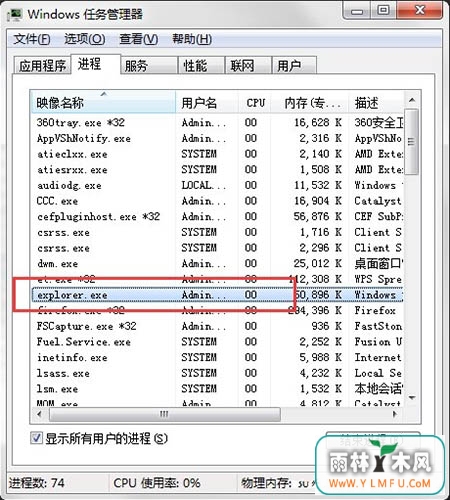Click the horizontal scrollbar thumb
Viewport: 450px width, 500px height.
[165, 414]
